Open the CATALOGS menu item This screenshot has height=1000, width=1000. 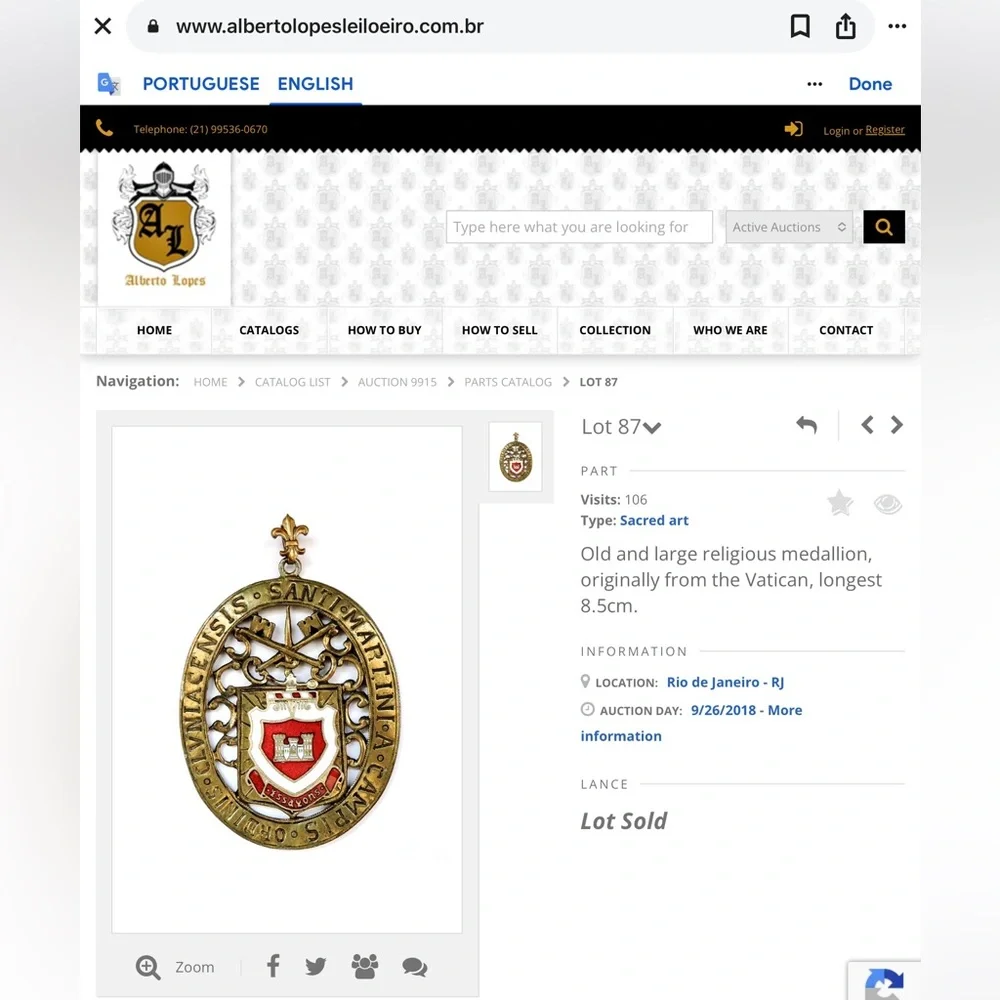click(269, 330)
